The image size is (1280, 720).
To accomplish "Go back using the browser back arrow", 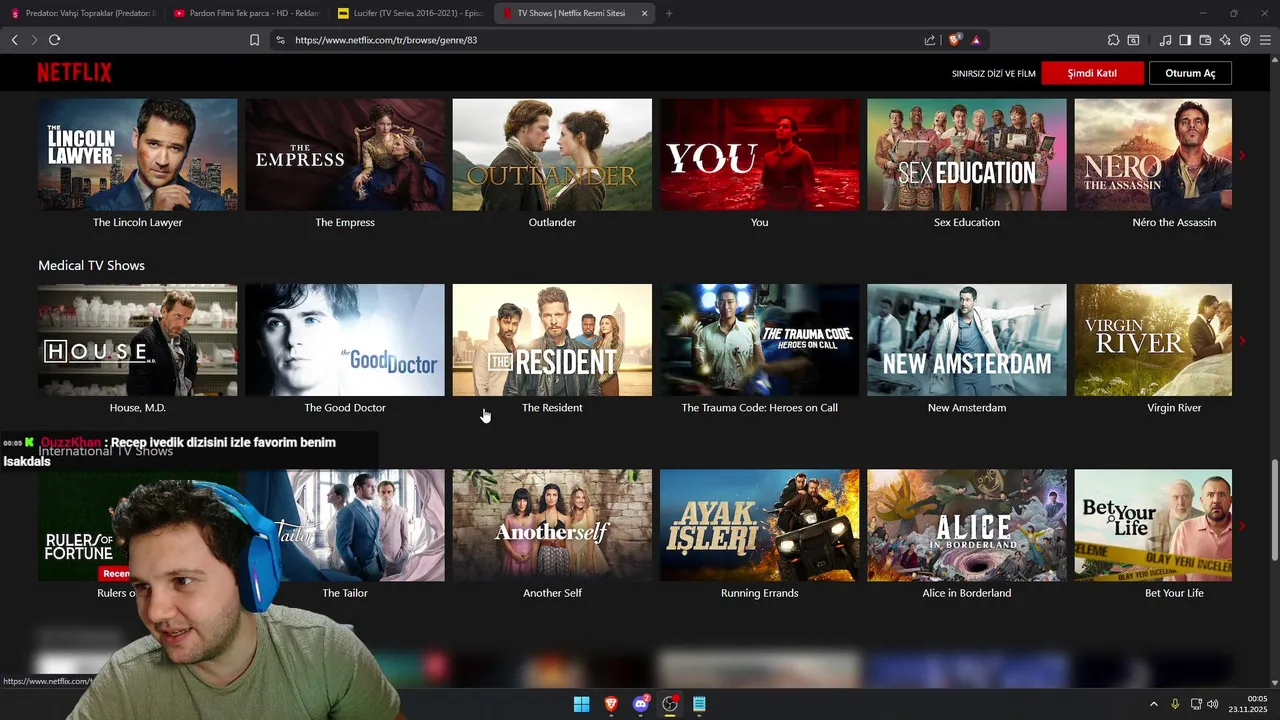I will click(14, 40).
